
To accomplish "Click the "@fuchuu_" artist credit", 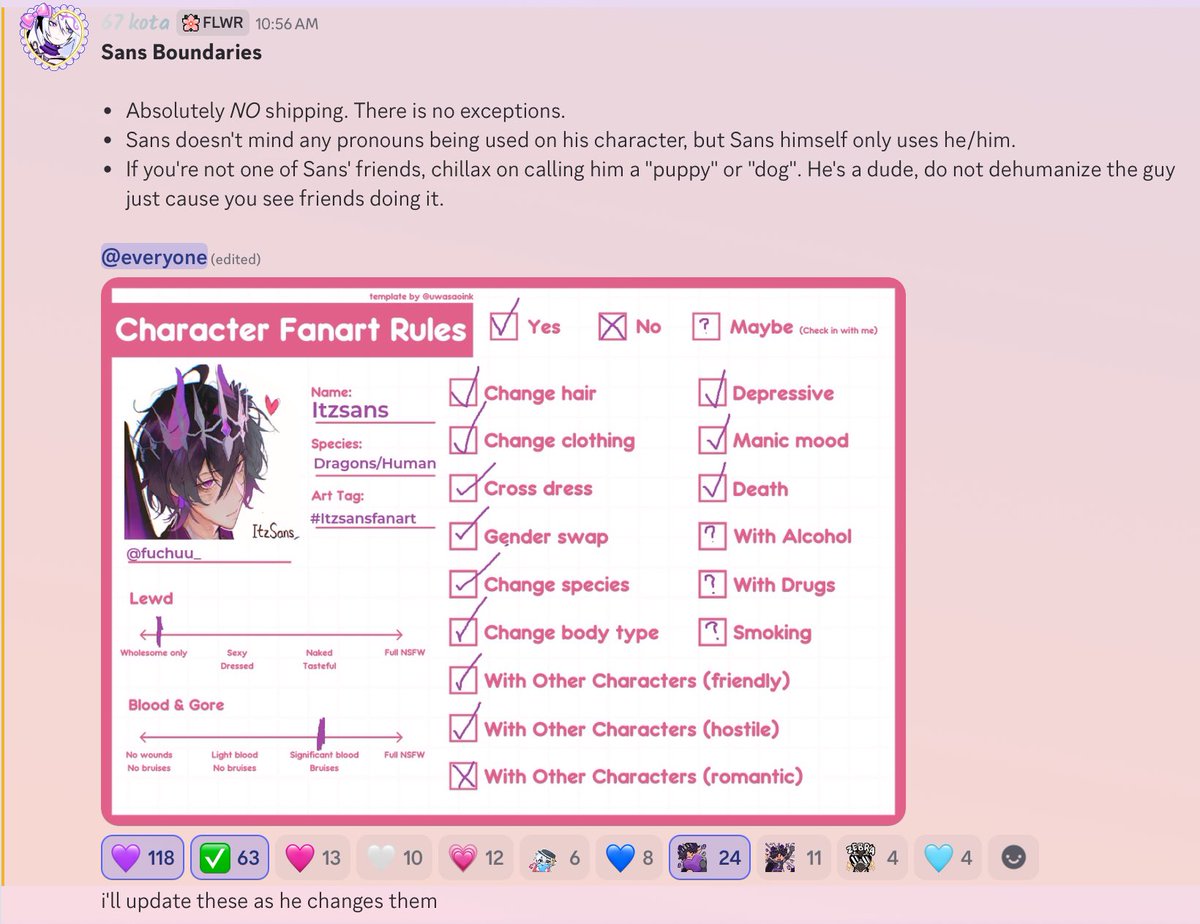I will click(x=164, y=552).
